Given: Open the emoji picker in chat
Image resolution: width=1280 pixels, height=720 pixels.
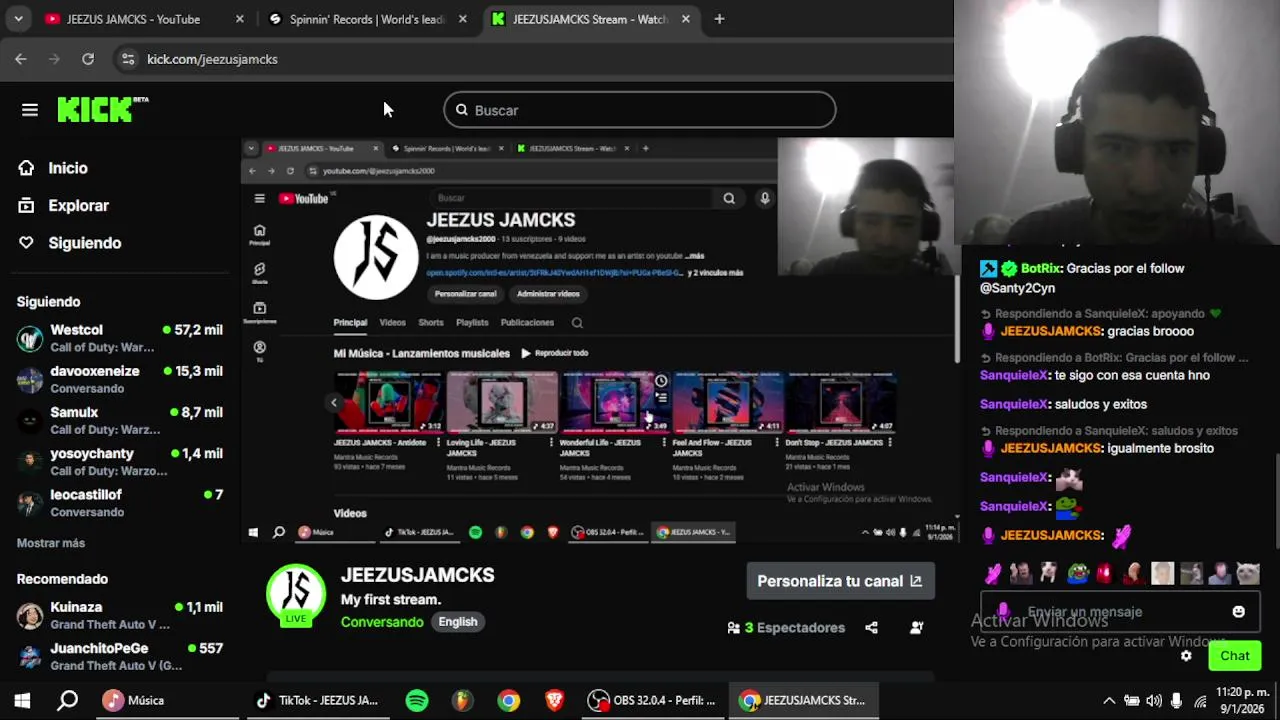Looking at the screenshot, I should tap(1238, 612).
